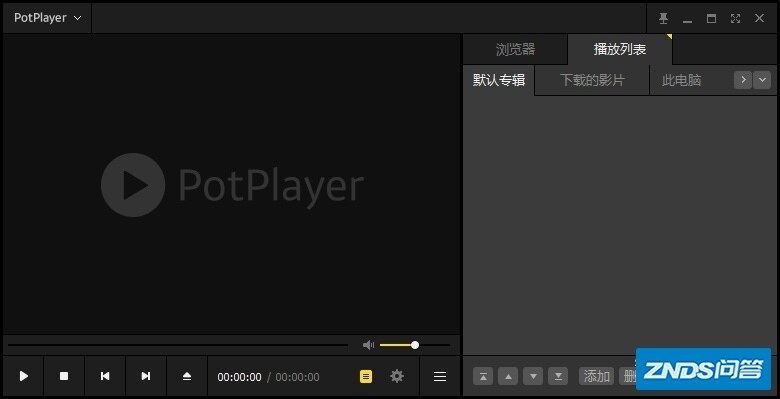The height and width of the screenshot is (399, 780).
Task: Open the PotPlayer main menu dropdown
Action: click(47, 18)
